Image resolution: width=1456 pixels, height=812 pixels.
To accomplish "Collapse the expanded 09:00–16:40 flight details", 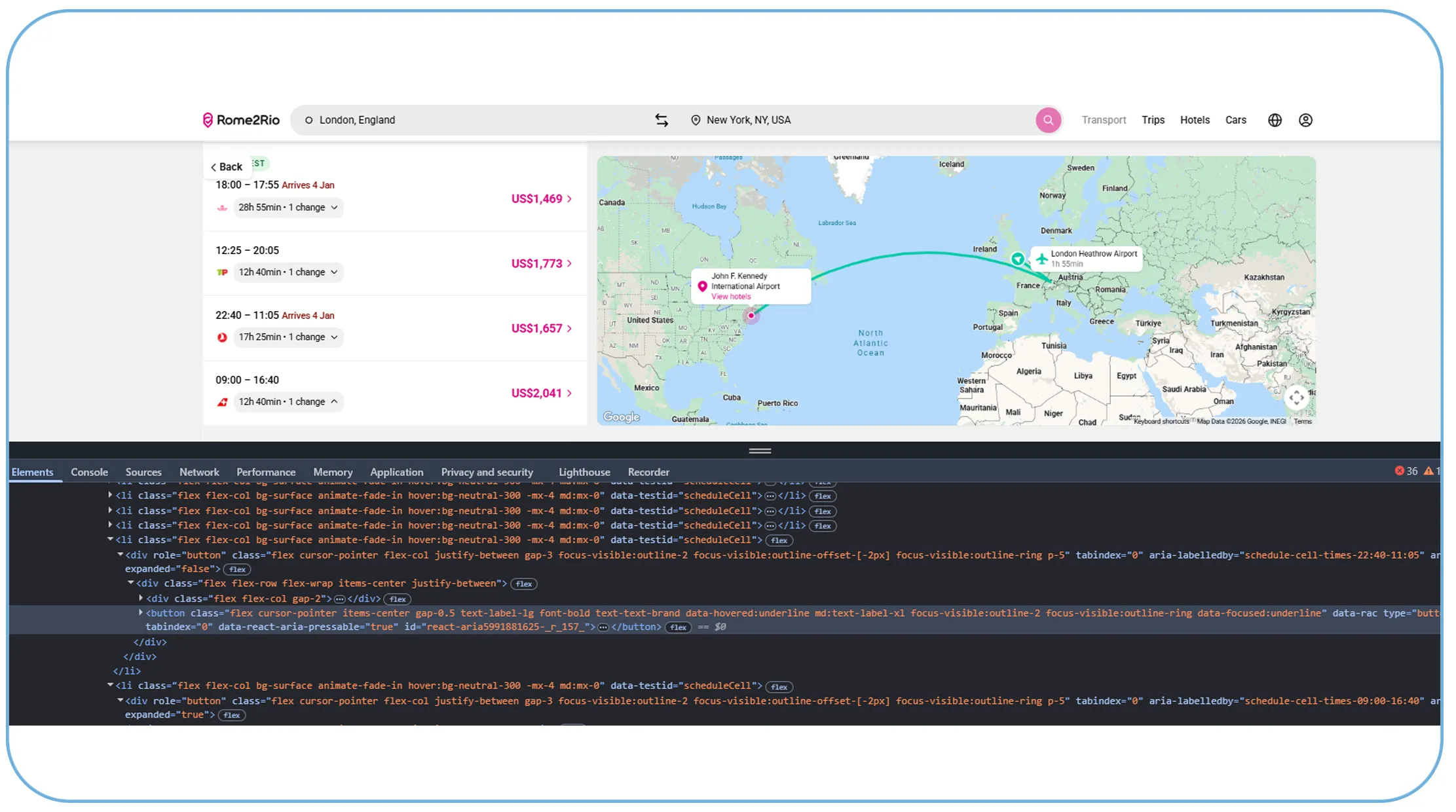I will point(334,401).
